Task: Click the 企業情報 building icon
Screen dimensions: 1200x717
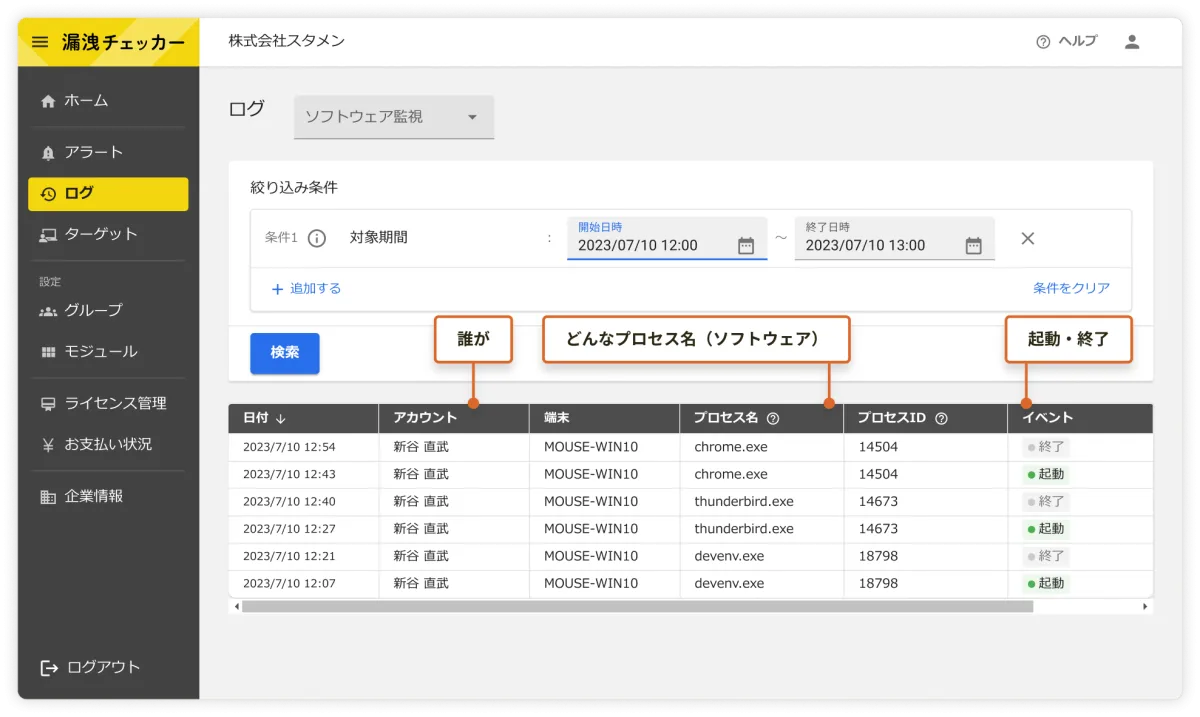Action: pos(46,495)
